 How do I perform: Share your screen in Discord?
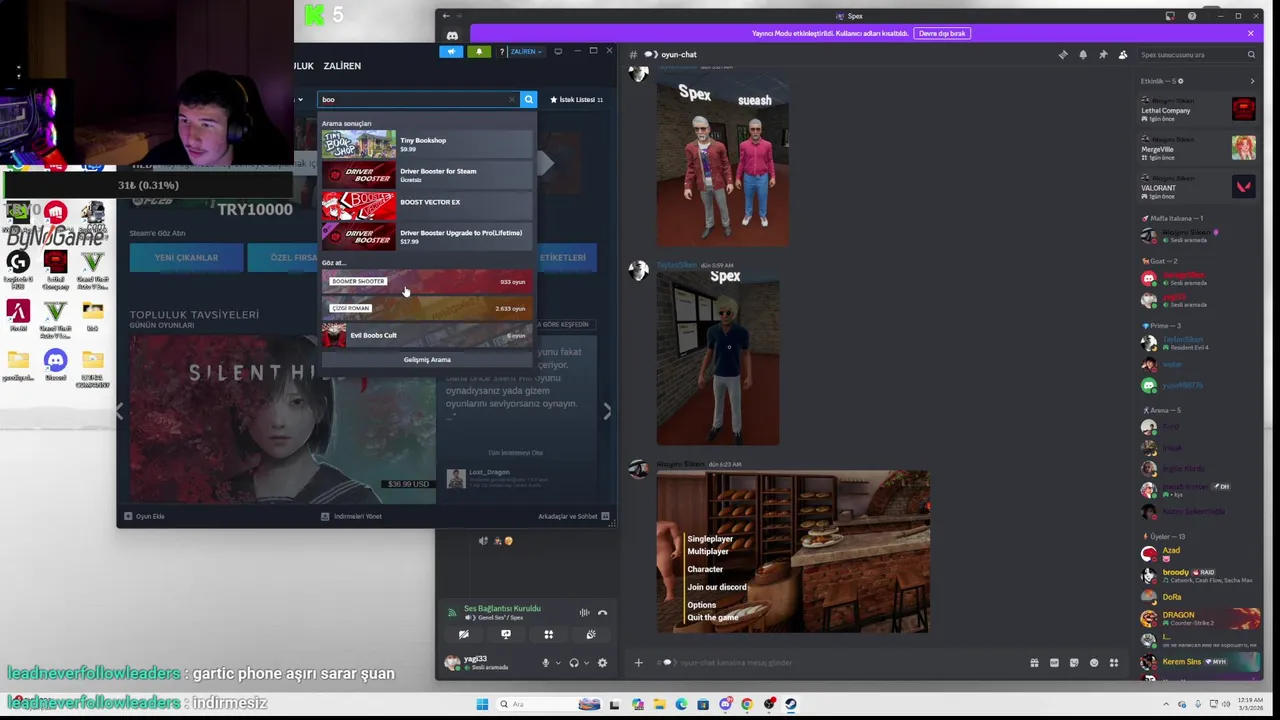[x=506, y=635]
